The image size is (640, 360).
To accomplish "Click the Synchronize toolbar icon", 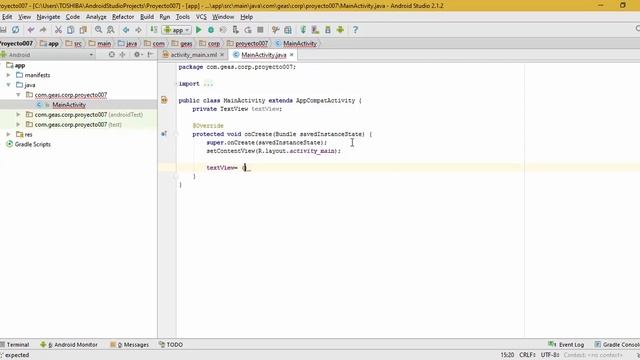I will click(x=16, y=30).
